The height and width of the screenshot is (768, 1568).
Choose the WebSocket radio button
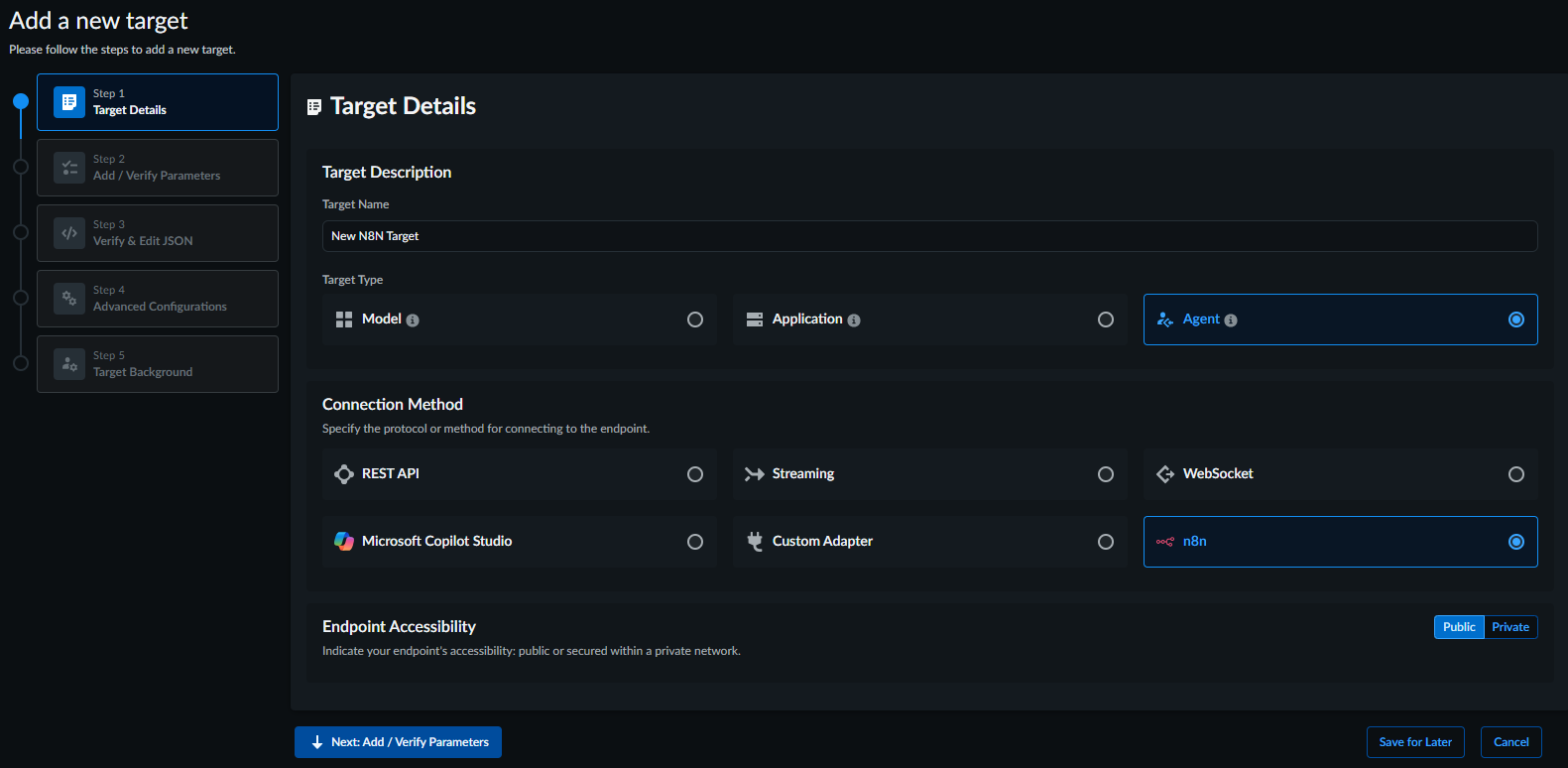pyautogui.click(x=1516, y=474)
